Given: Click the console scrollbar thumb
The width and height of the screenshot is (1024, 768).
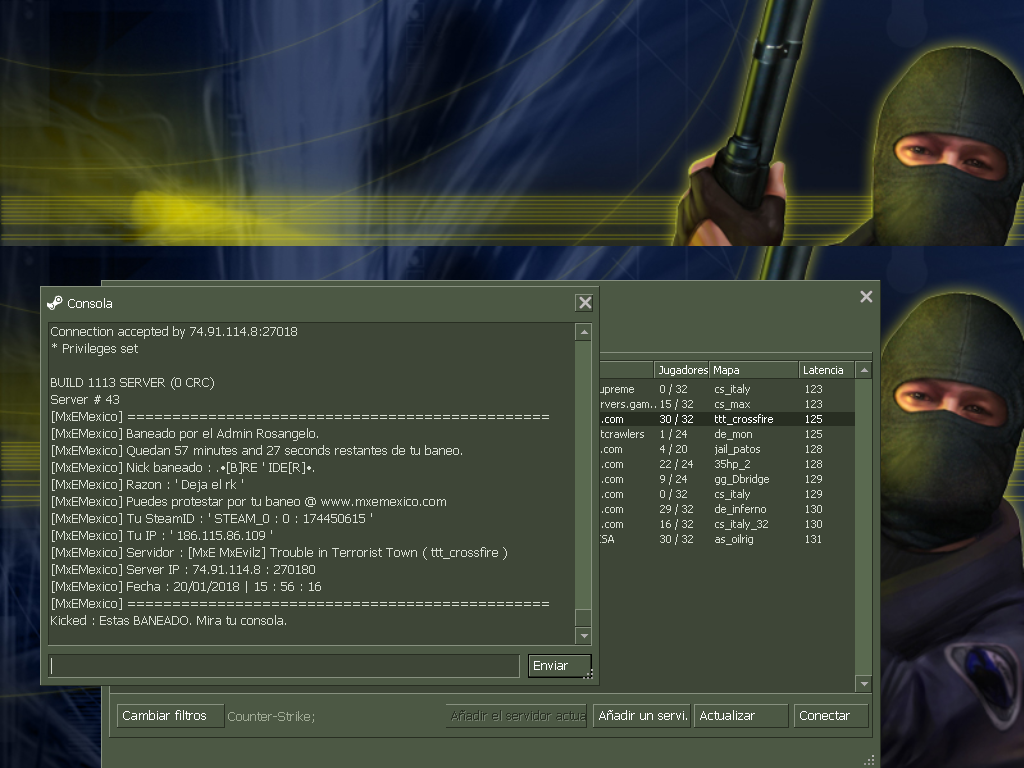Looking at the screenshot, I should [584, 618].
